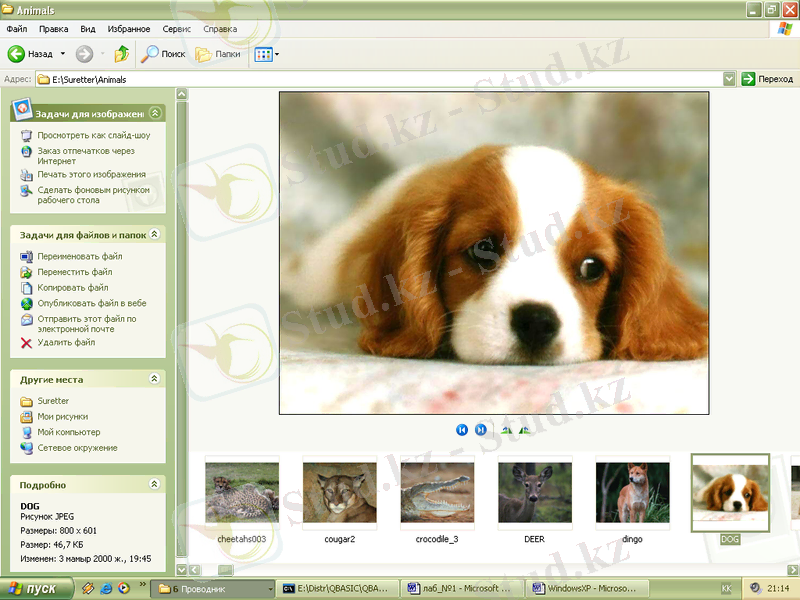
Task: Show the Folders (Папки) tree pane
Action: tap(217, 54)
